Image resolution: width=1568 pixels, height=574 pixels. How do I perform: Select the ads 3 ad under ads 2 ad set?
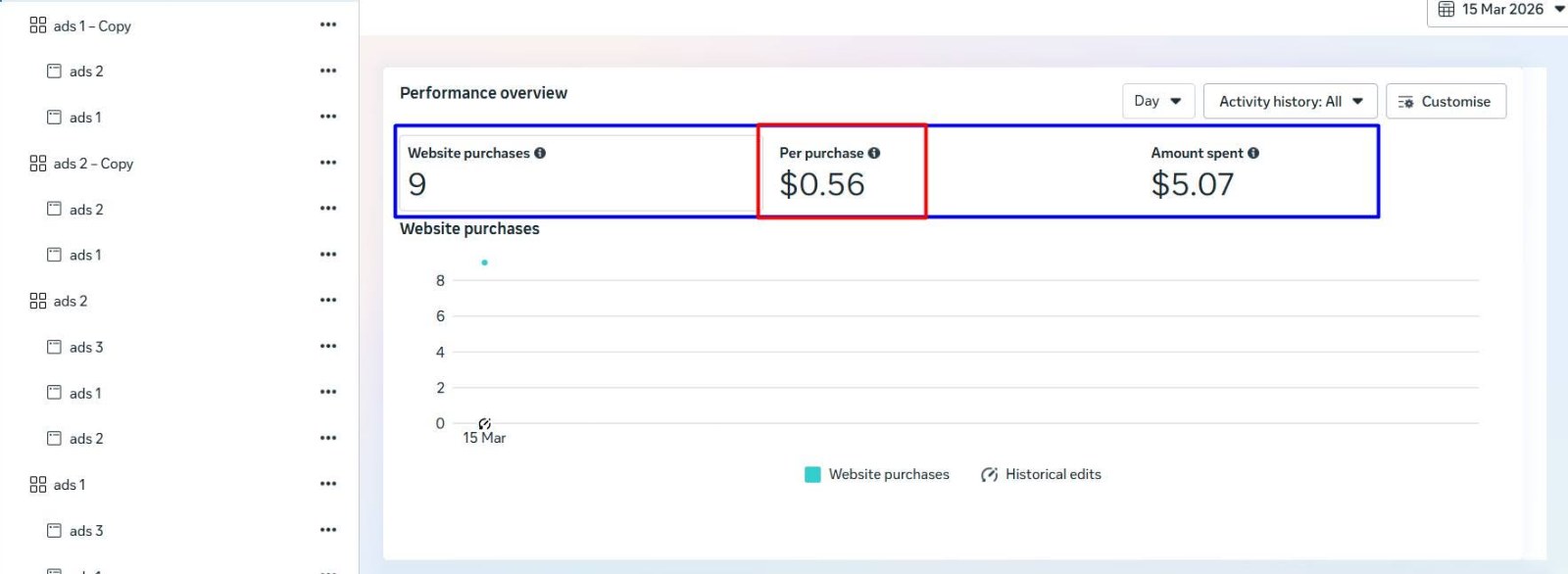[x=86, y=347]
